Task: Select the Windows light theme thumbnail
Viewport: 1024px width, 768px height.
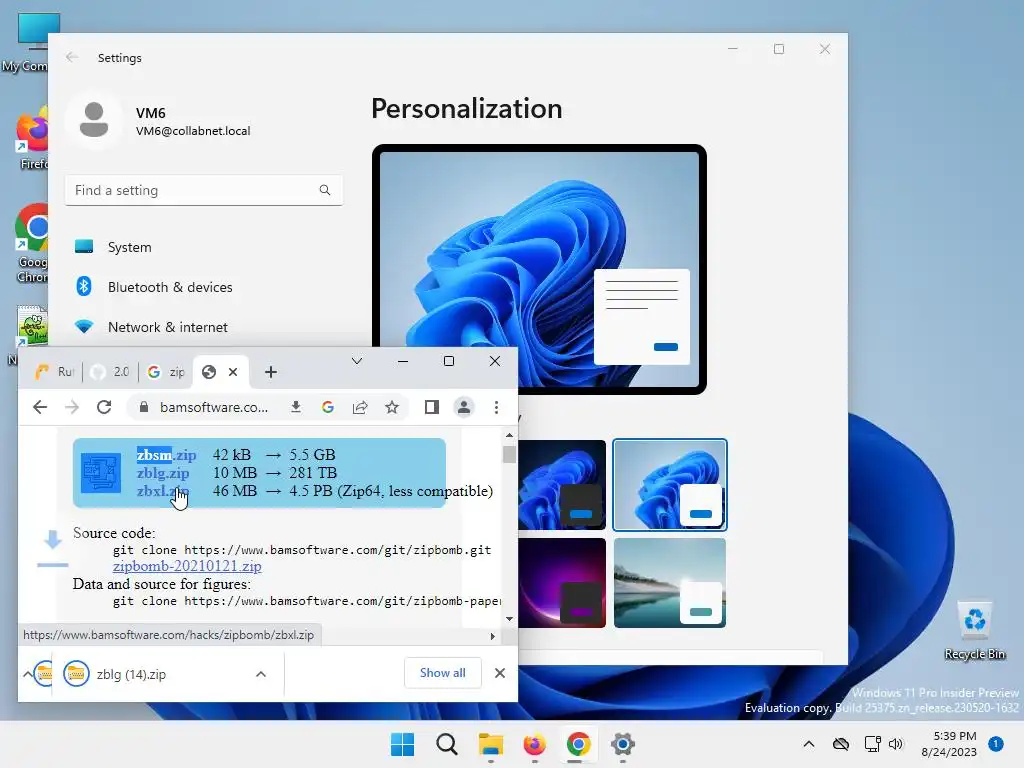Action: (669, 485)
